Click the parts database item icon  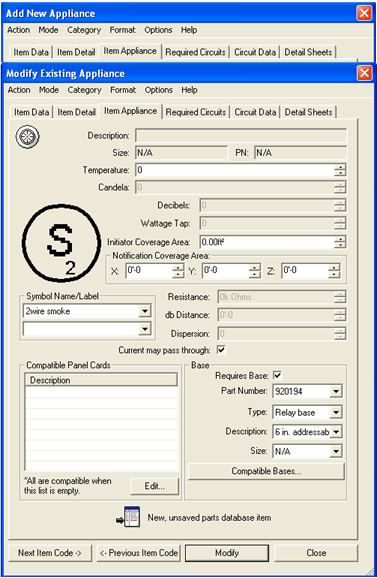[x=128, y=517]
